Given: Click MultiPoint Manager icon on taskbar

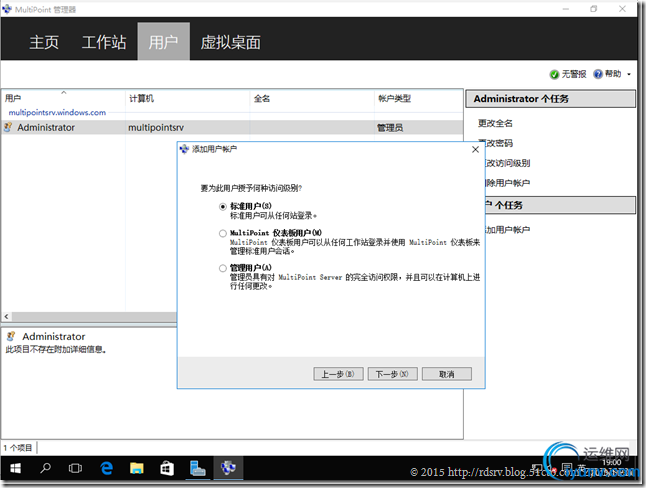Looking at the screenshot, I should click(228, 468).
